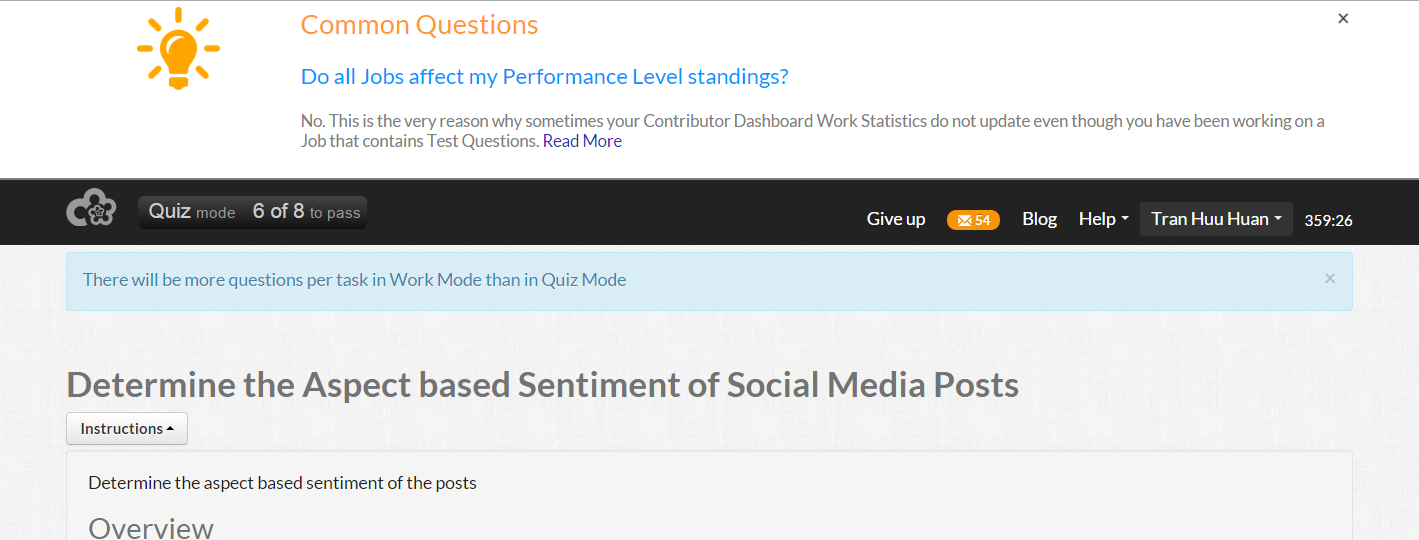Open the orange 54 messages envelope badge
Viewport: 1419px width, 540px height.
pos(973,220)
